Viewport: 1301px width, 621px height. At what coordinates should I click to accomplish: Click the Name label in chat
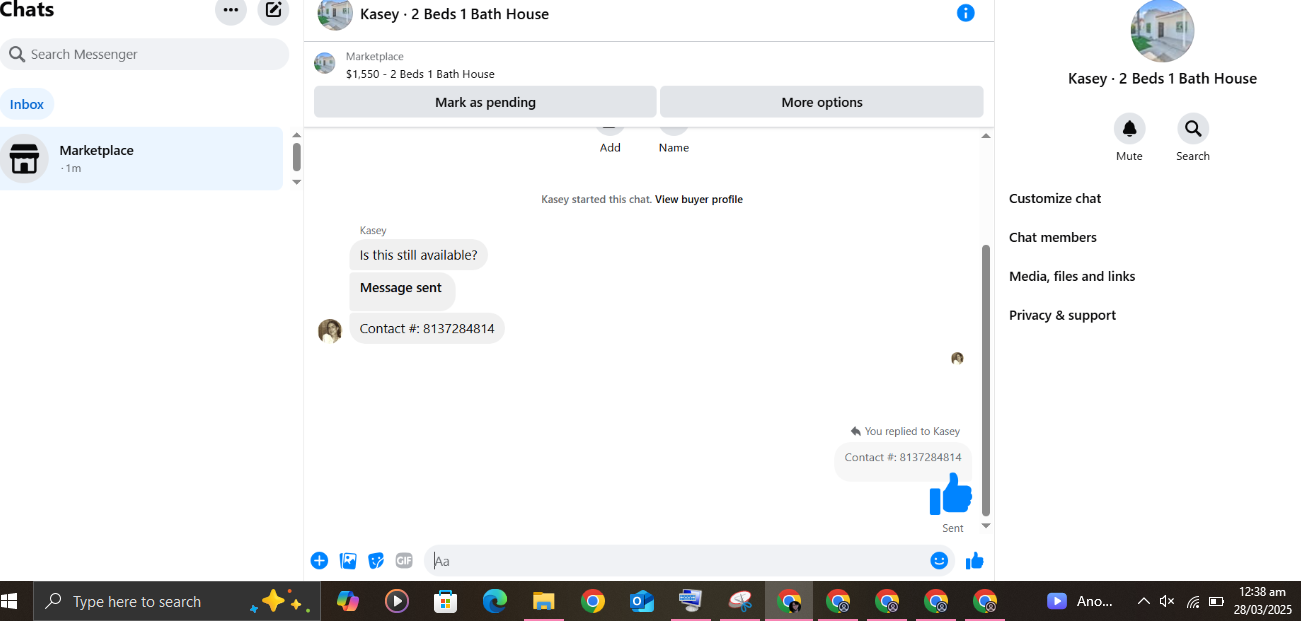click(x=674, y=148)
